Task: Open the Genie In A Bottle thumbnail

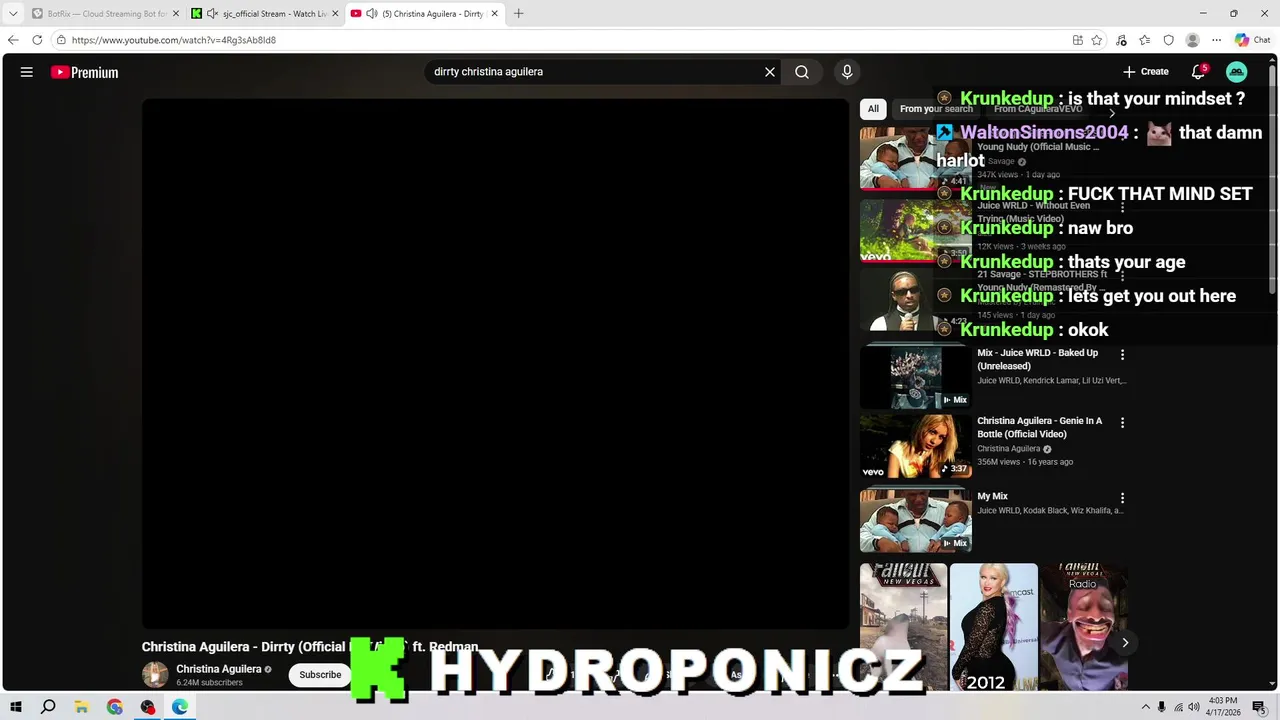Action: [x=915, y=446]
